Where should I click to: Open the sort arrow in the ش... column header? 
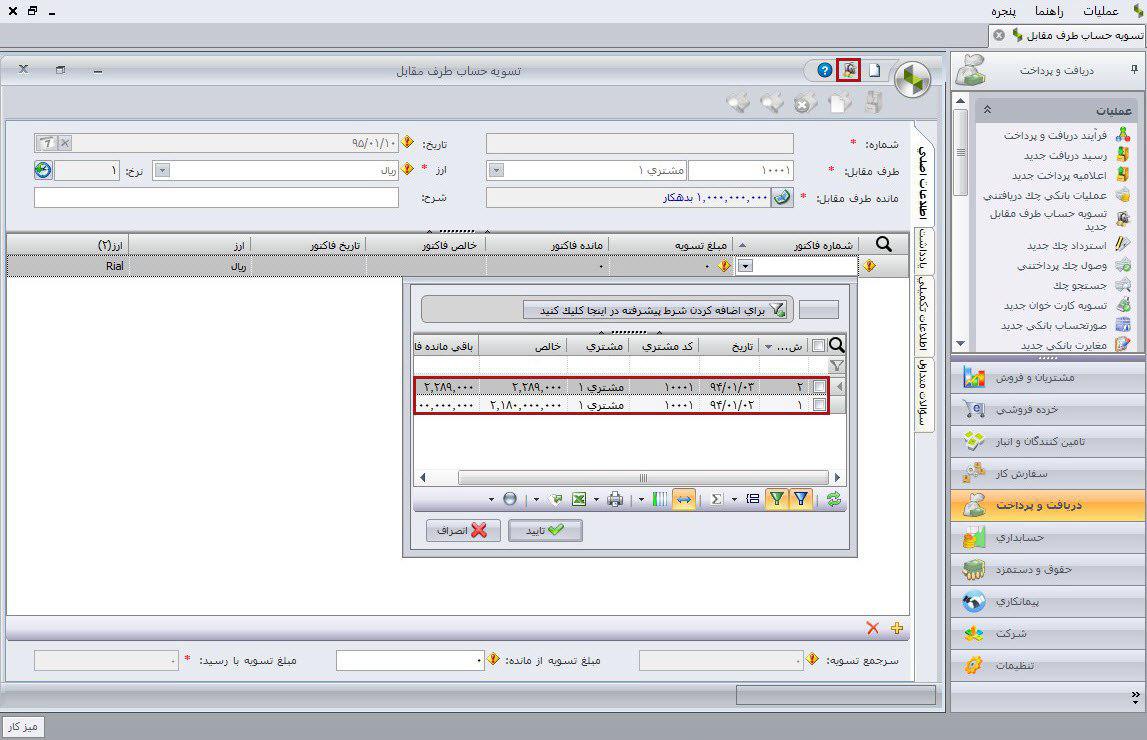point(768,347)
